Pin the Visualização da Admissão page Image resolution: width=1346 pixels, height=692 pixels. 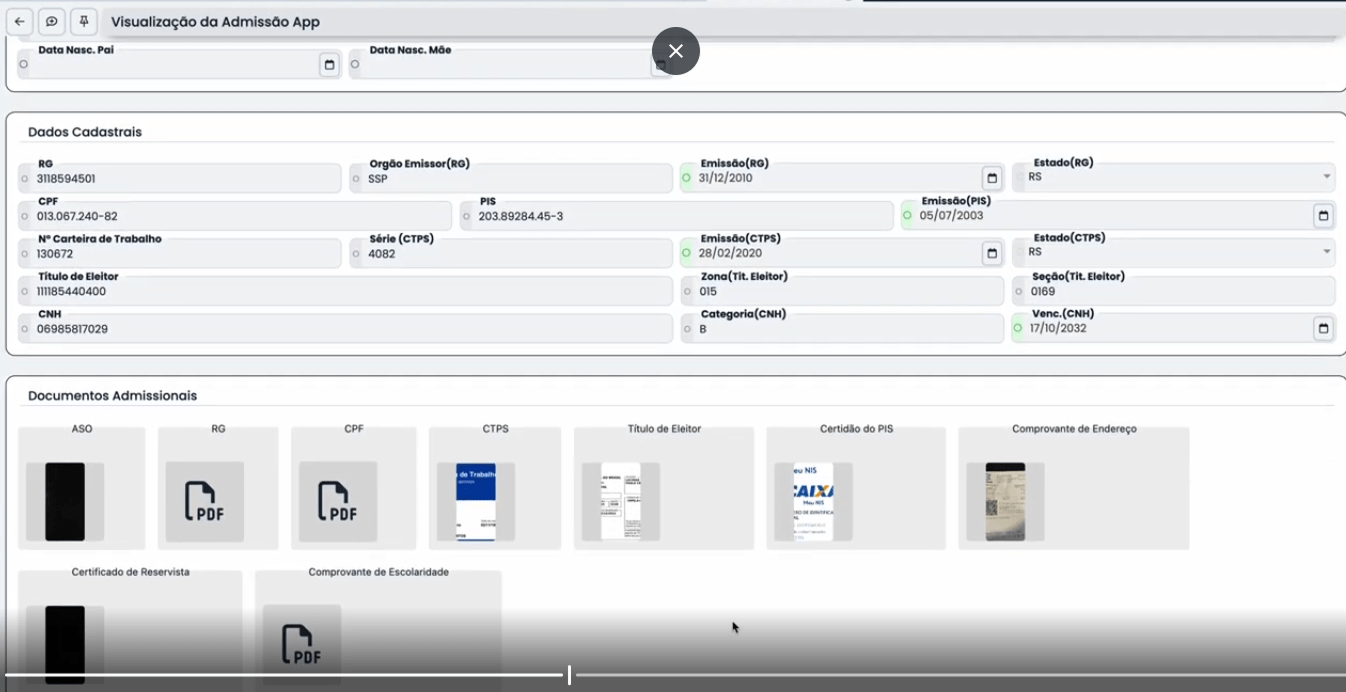[x=84, y=21]
